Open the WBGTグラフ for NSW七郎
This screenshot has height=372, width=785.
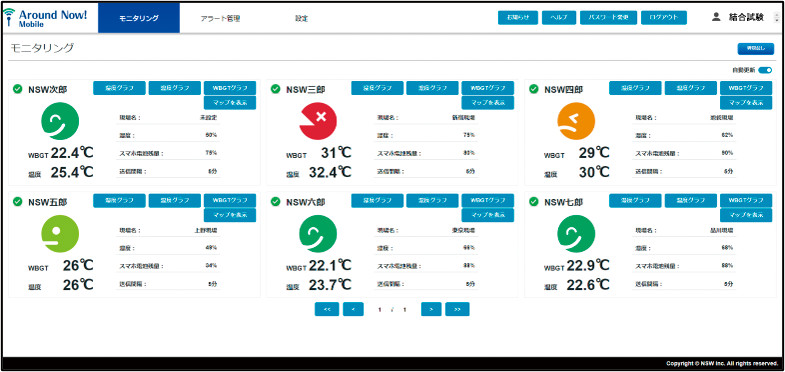coord(746,201)
